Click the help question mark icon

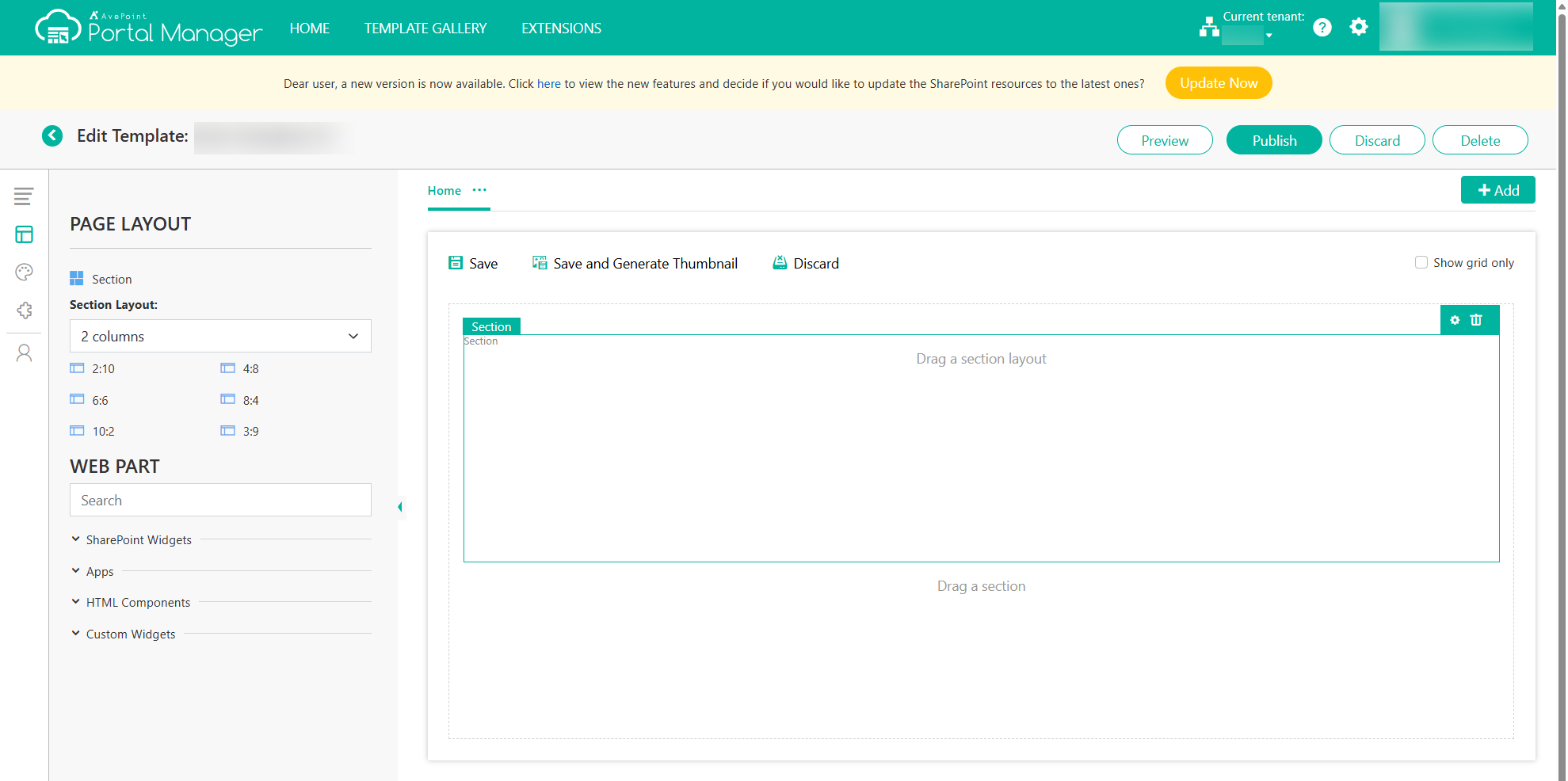1322,27
